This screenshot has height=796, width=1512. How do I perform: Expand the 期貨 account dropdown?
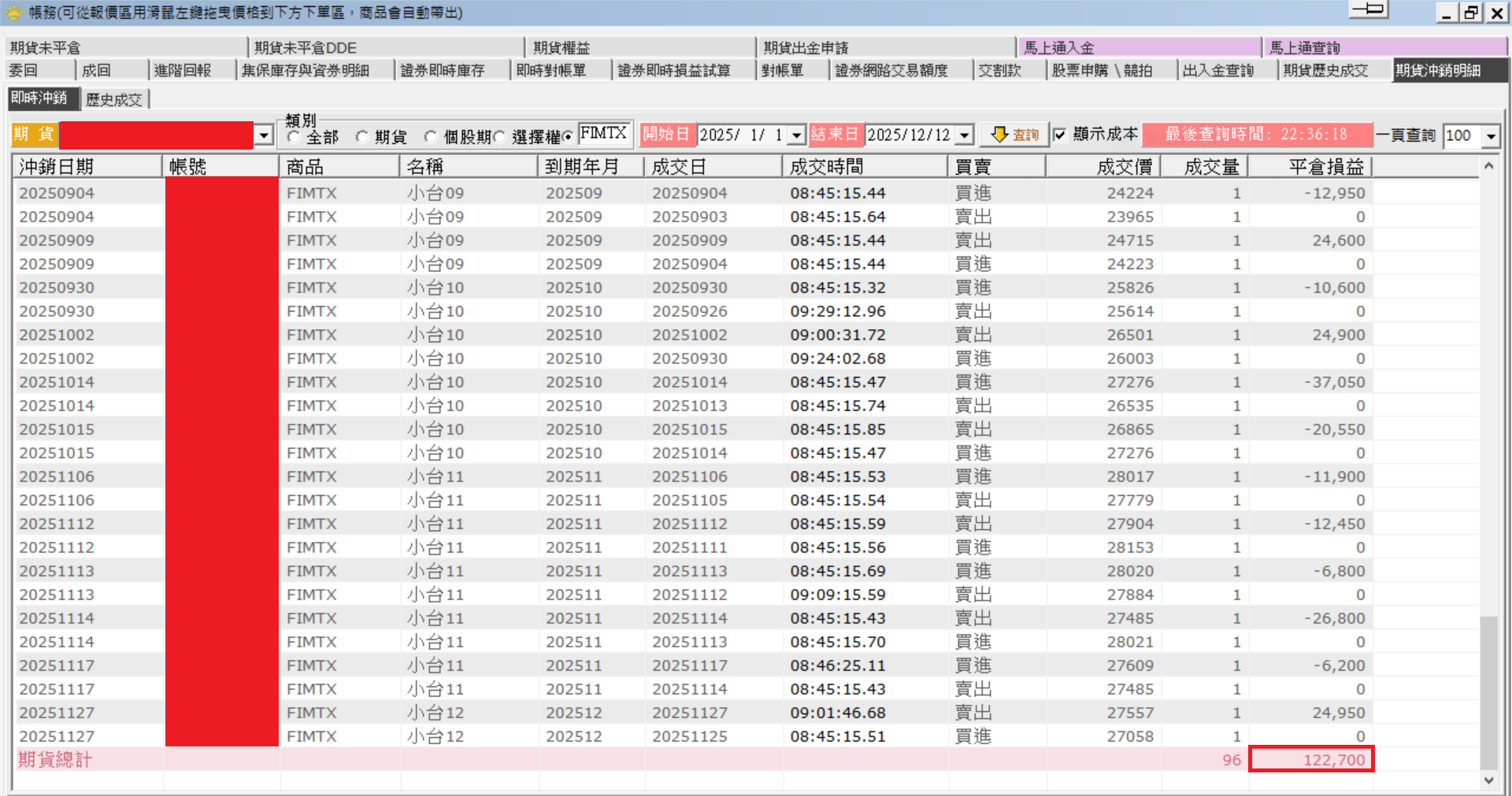tap(265, 135)
